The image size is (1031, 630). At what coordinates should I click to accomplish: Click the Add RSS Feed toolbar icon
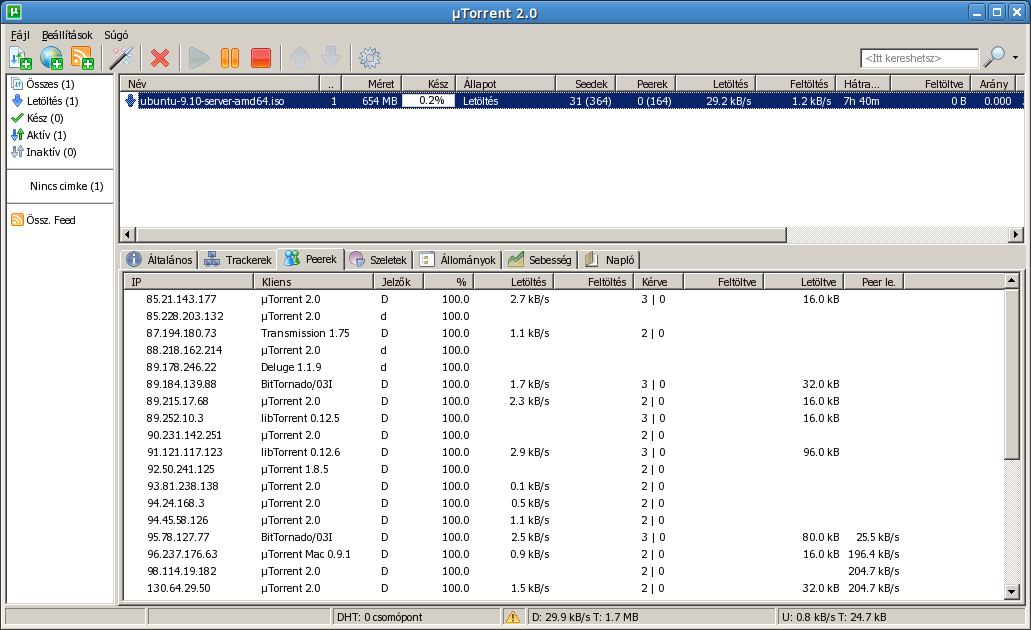(82, 58)
